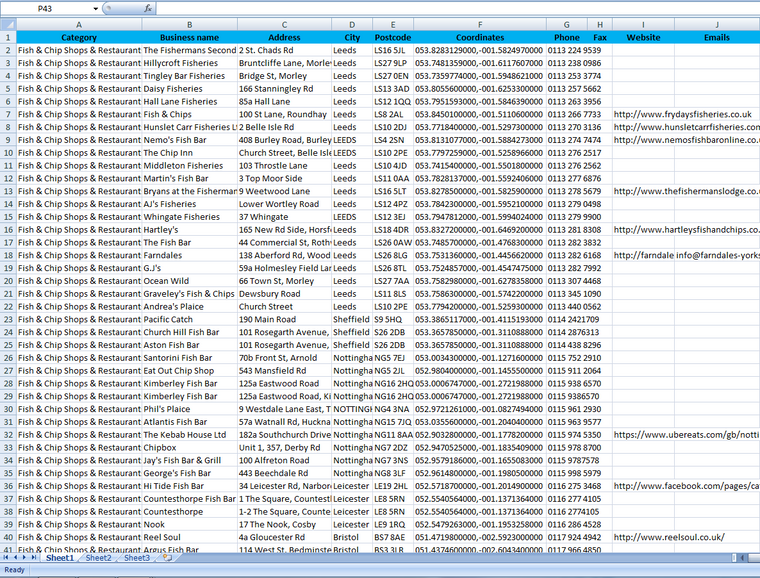This screenshot has width=760, height=578.
Task: Click the Address header cell
Action: [285, 37]
